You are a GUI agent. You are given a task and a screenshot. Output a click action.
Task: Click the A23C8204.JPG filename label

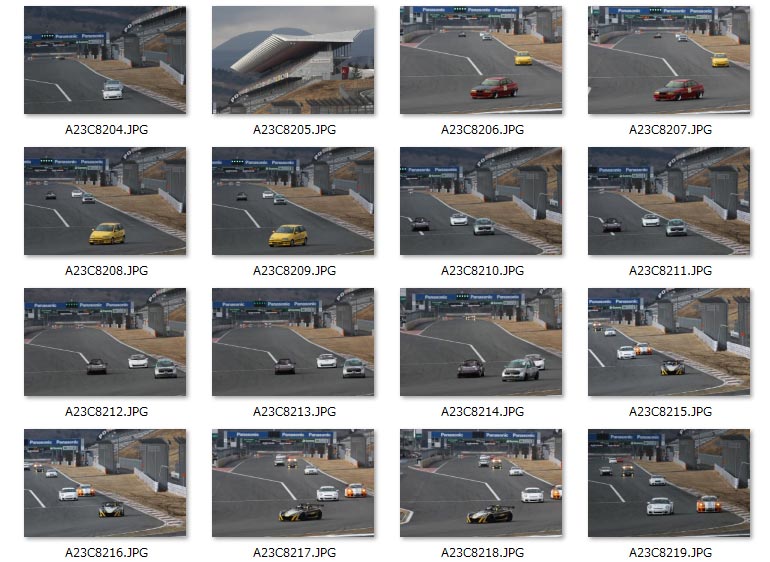107,130
